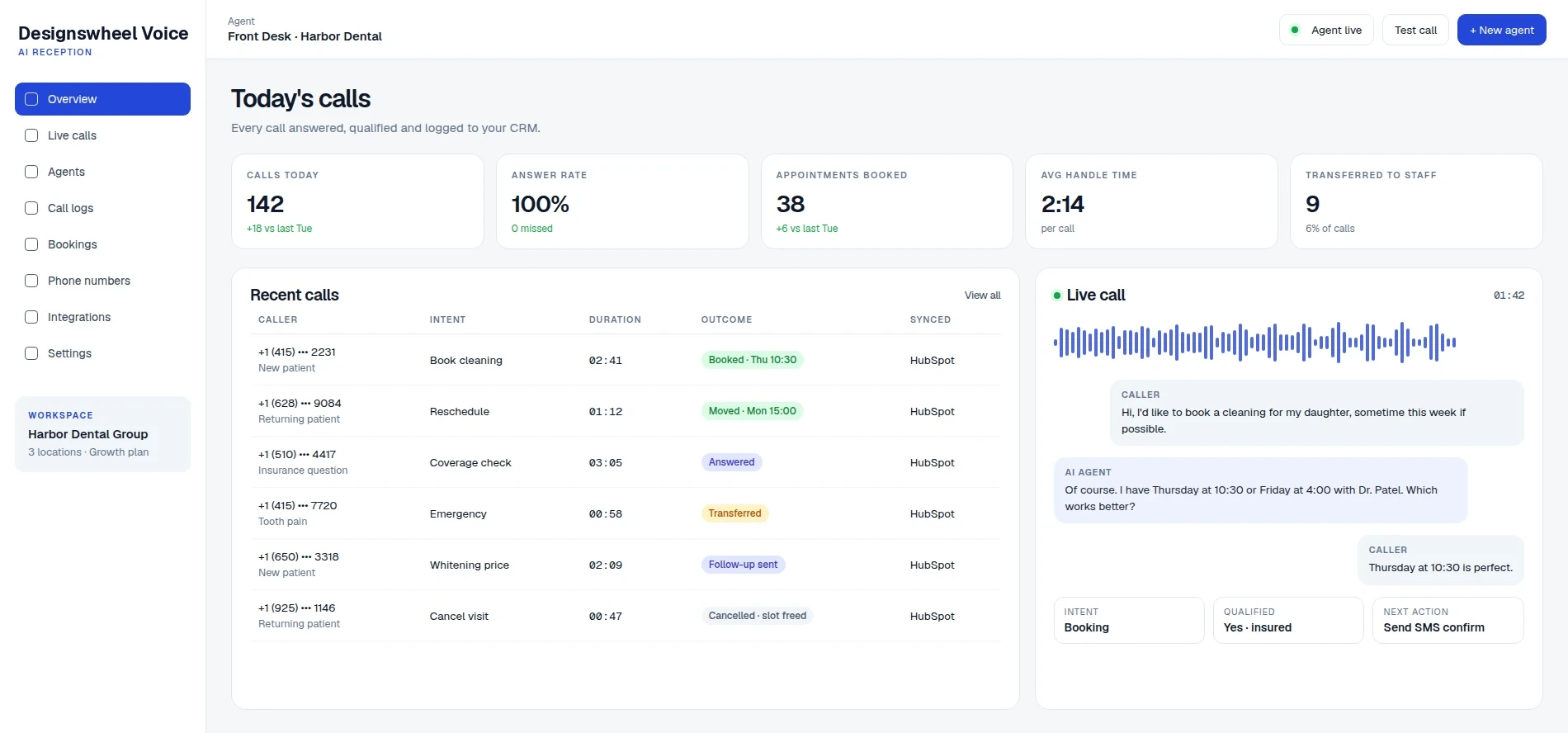Click the Follow-up sent badge
The height and width of the screenshot is (733, 1568).
[x=743, y=565]
